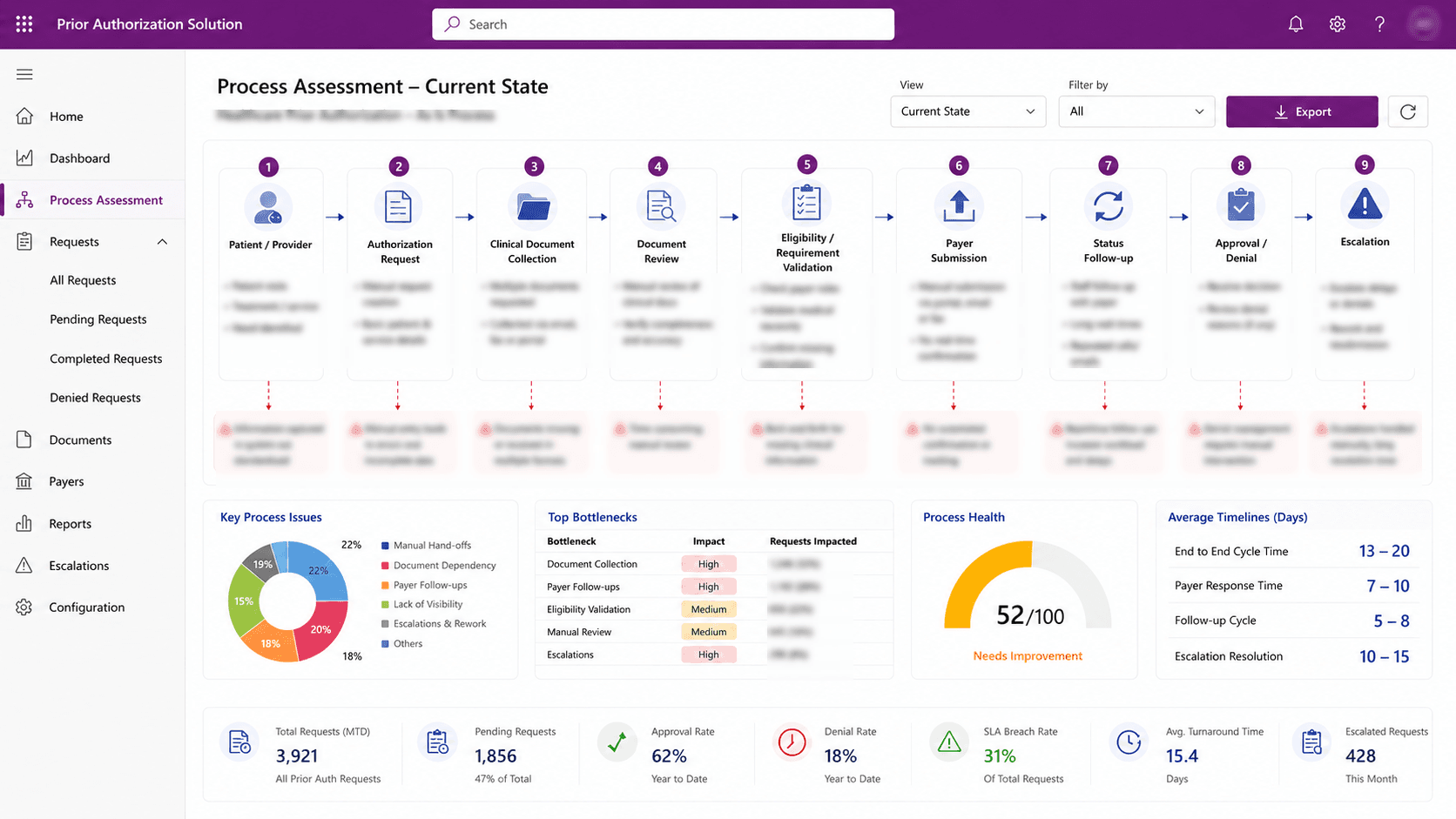Go to Dashboard in the sidebar

coord(92,158)
